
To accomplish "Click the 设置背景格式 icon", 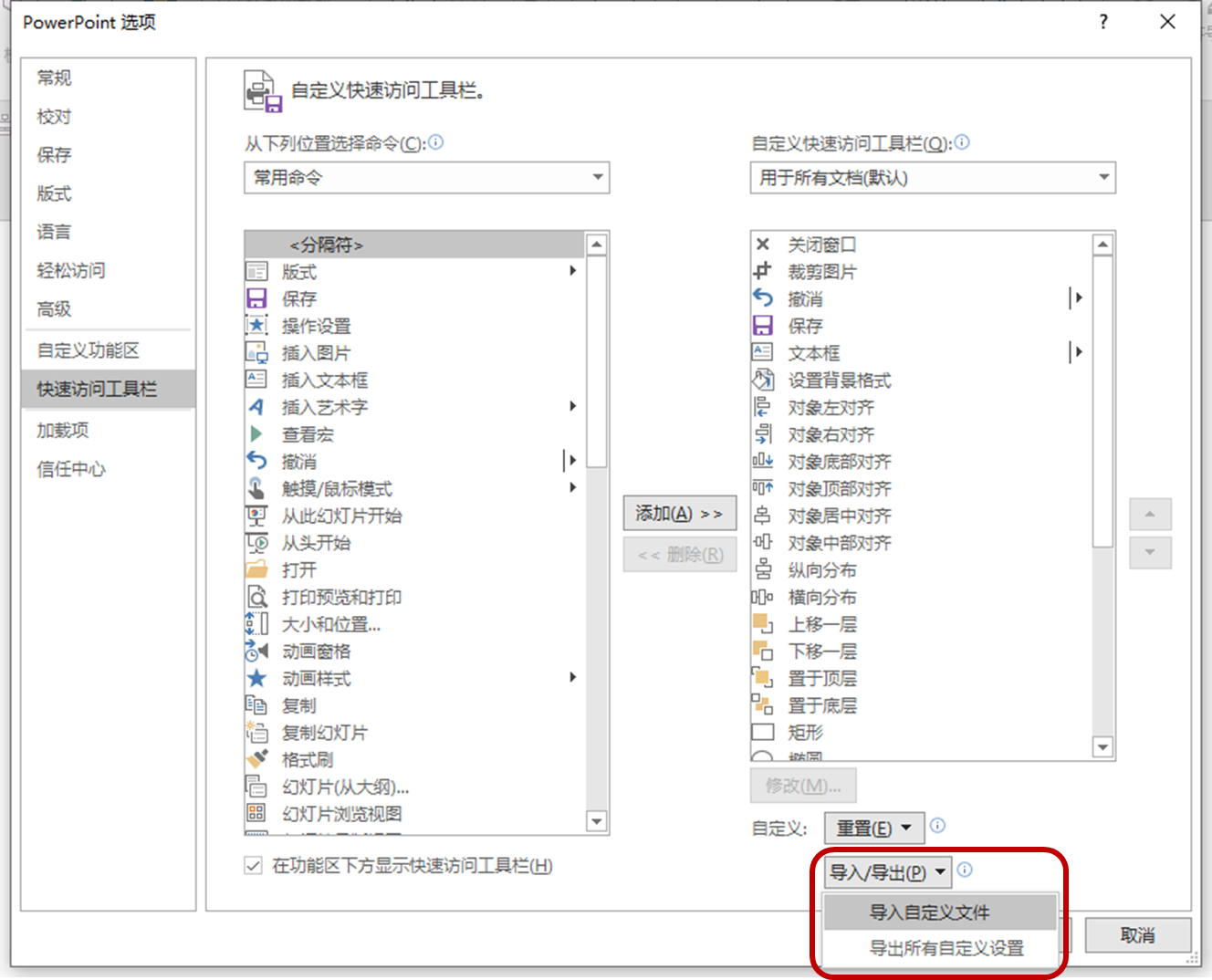I will point(763,380).
